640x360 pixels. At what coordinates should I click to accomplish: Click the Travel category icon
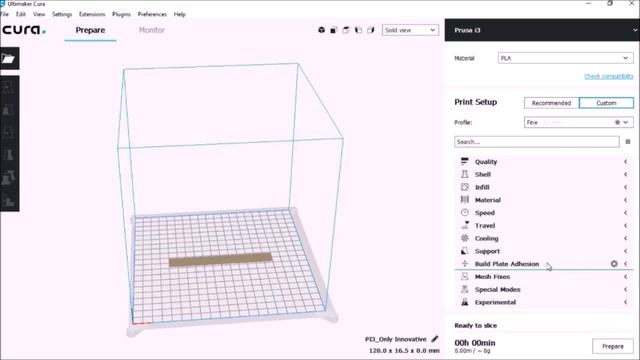[464, 225]
